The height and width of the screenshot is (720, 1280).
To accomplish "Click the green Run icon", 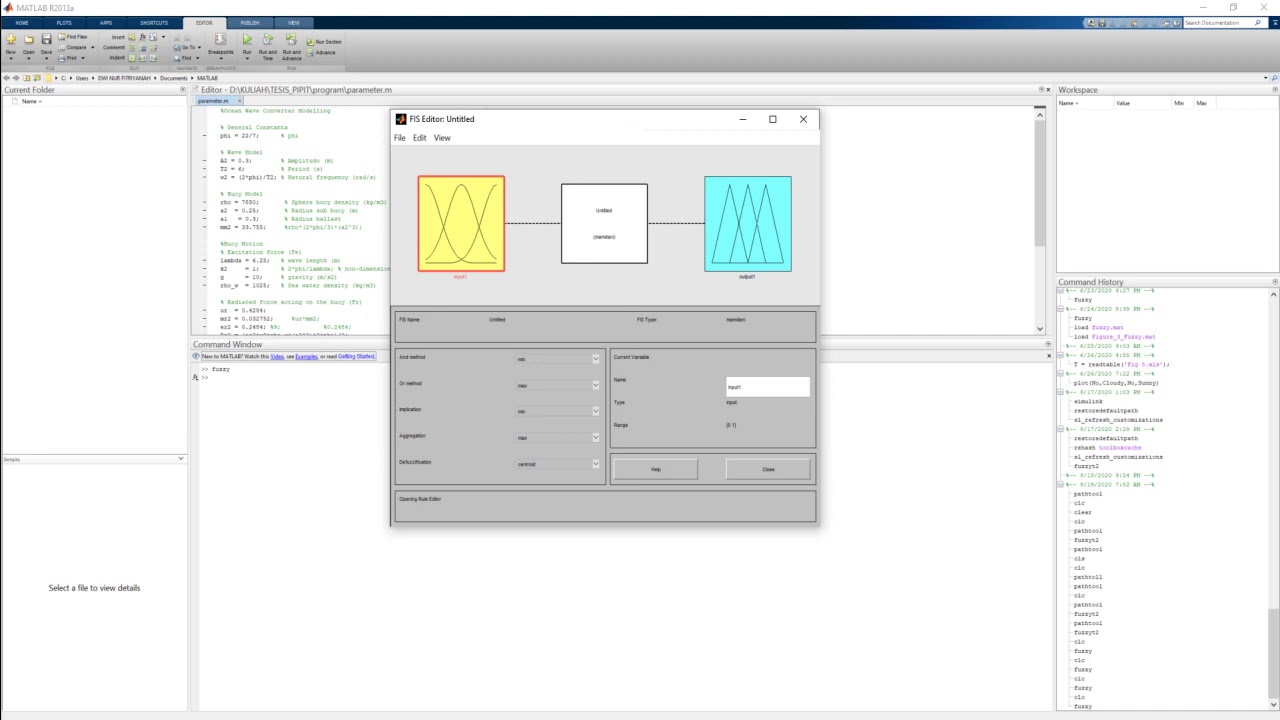I will coord(247,40).
